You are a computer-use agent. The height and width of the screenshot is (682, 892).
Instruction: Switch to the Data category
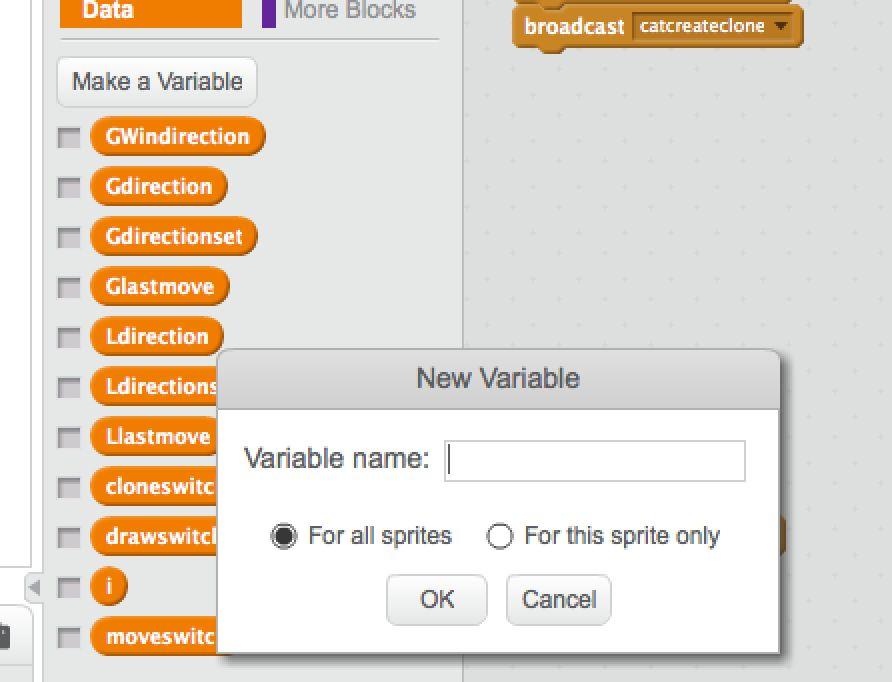(151, 11)
